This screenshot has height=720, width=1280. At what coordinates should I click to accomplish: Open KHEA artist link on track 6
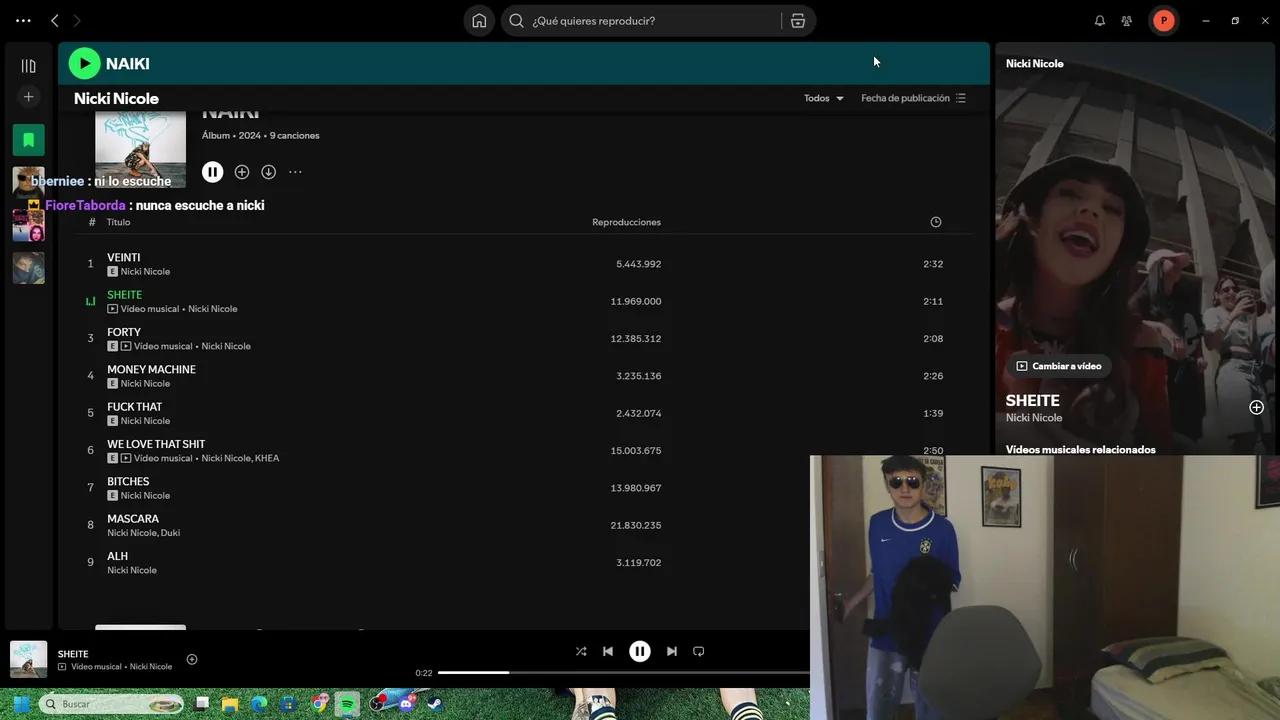tap(267, 459)
